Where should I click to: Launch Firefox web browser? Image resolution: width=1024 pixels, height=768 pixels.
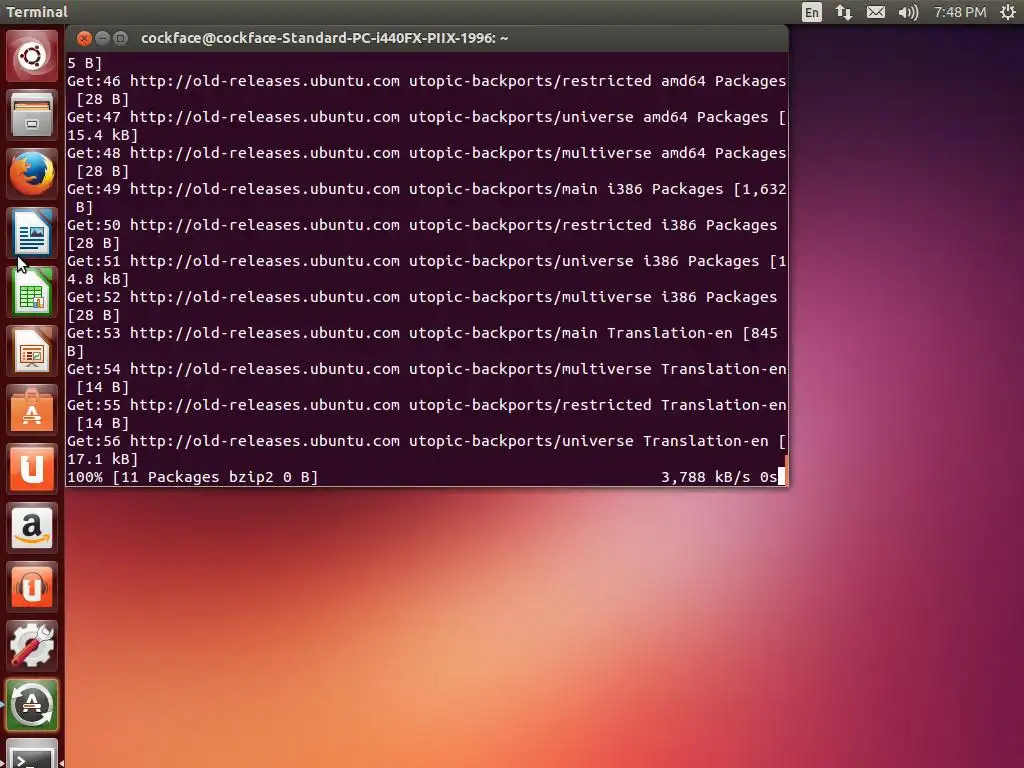pos(31,174)
